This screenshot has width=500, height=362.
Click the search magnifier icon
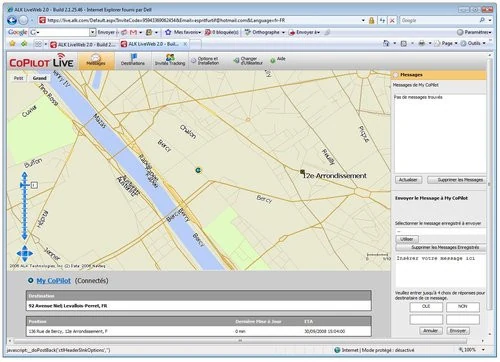click(x=482, y=20)
